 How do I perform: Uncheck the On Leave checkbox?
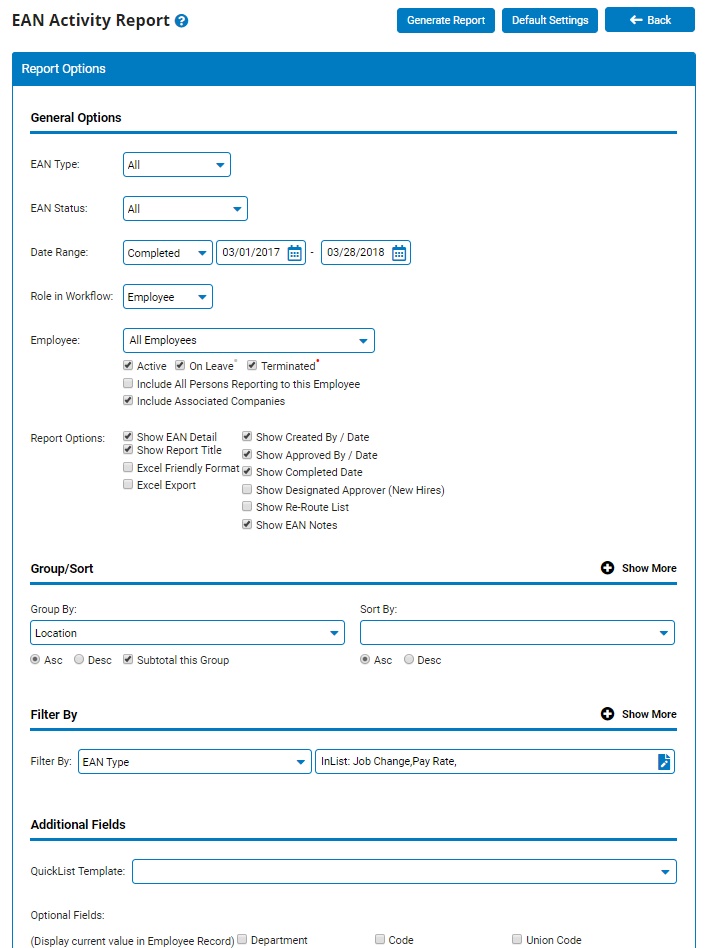pyautogui.click(x=180, y=365)
